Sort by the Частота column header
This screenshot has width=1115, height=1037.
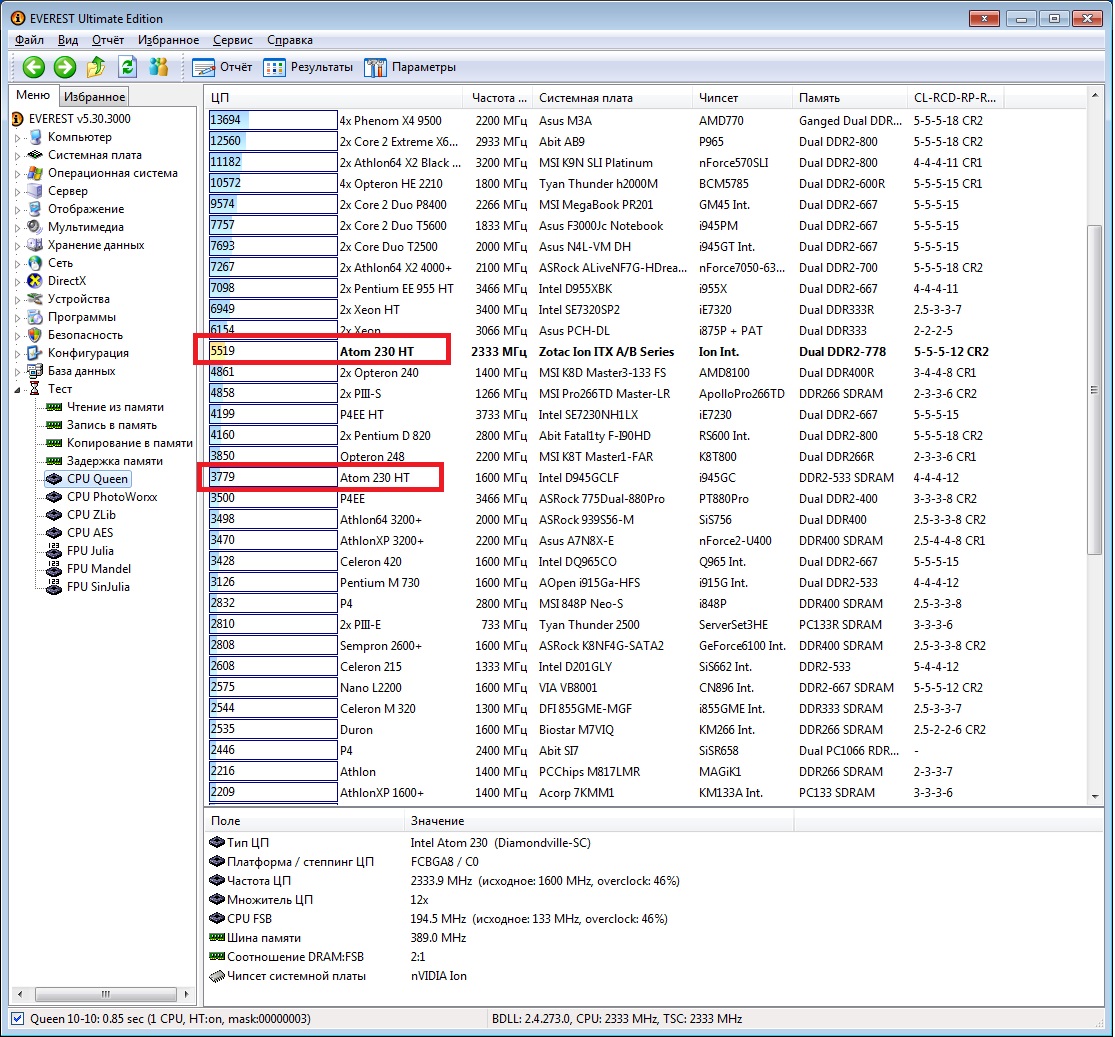pyautogui.click(x=498, y=98)
